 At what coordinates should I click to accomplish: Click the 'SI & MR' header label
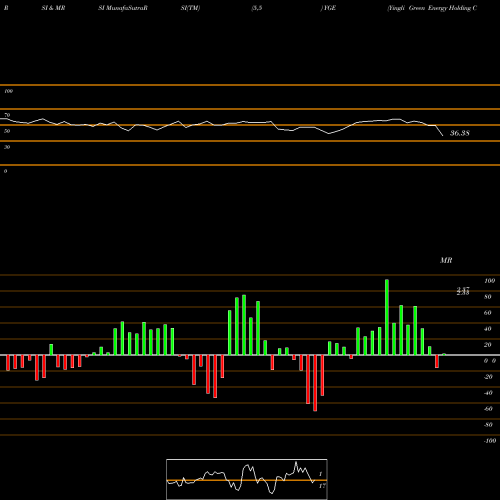(x=53, y=8)
